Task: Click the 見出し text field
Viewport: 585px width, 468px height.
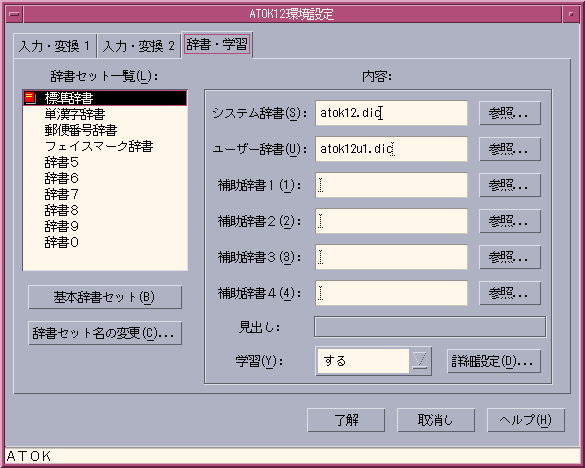Action: (430, 327)
